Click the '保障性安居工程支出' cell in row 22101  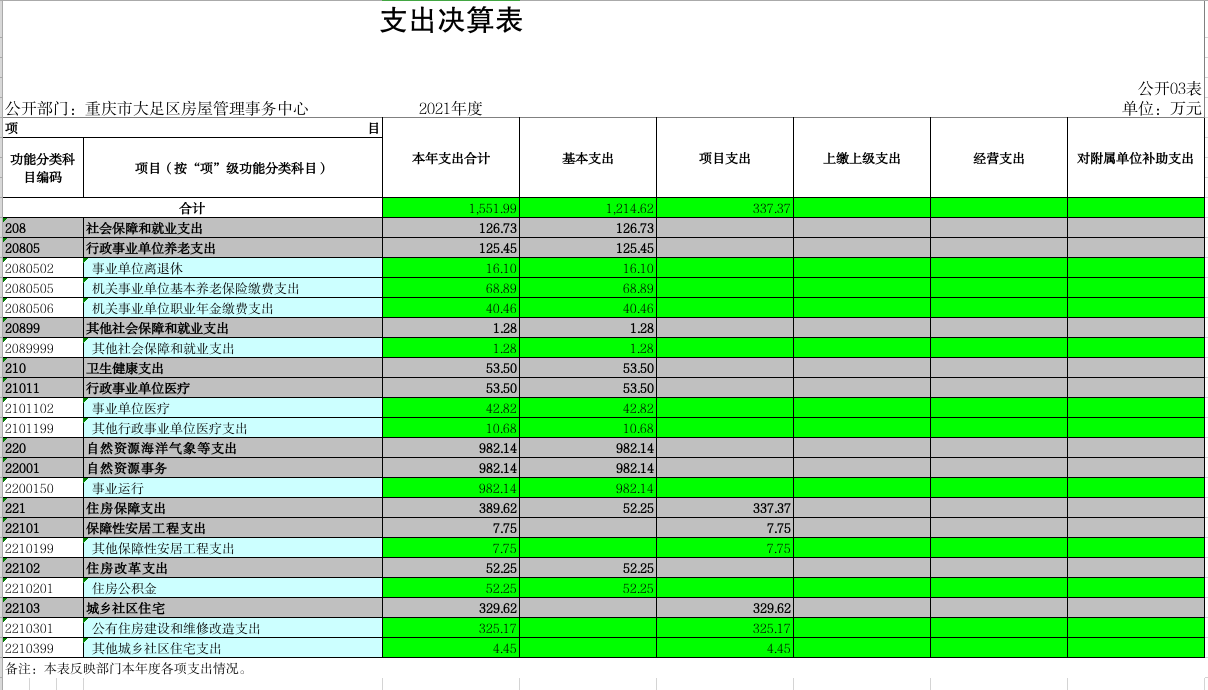233,528
